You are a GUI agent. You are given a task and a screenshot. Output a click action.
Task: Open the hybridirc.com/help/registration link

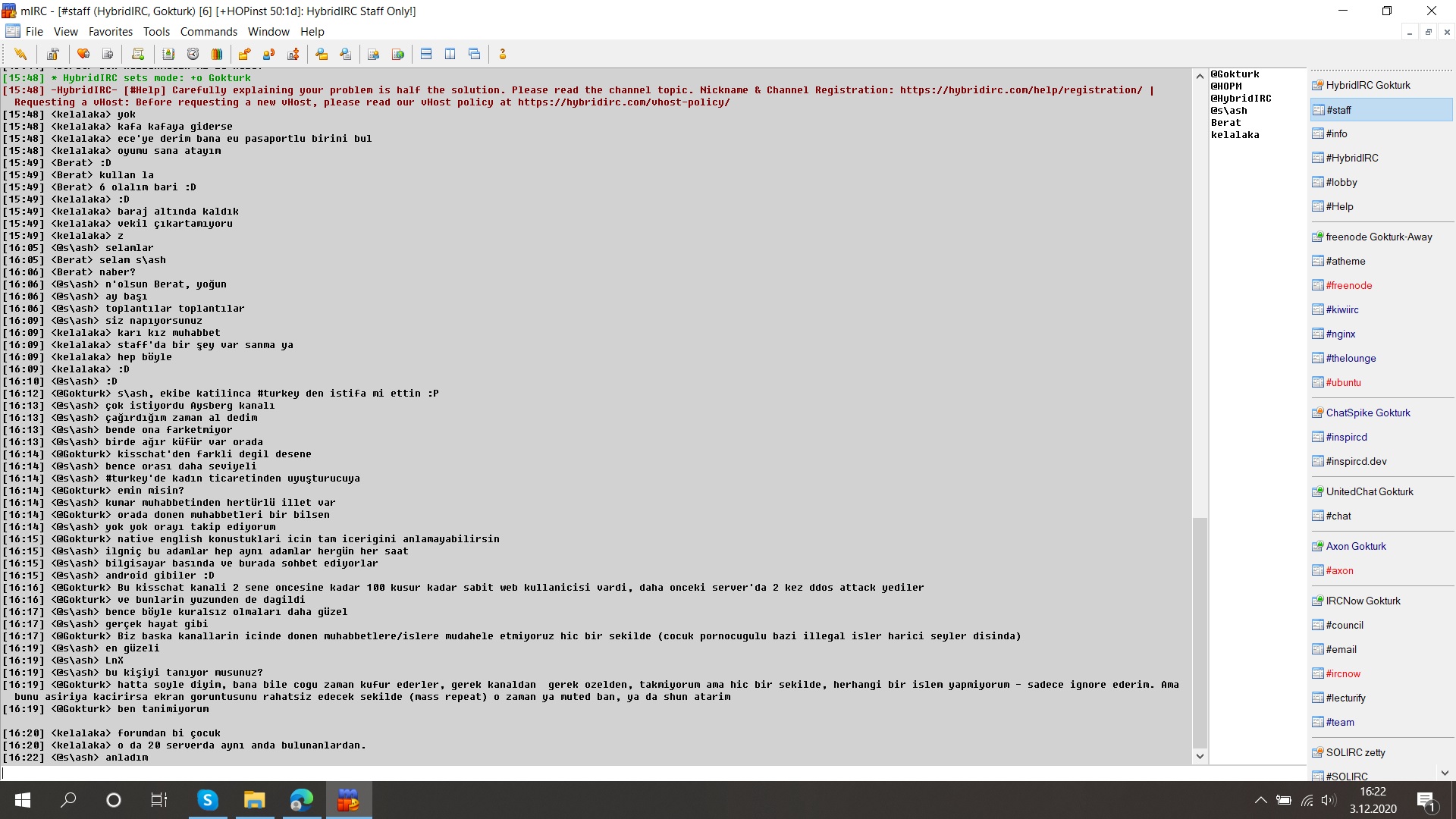coord(1021,90)
